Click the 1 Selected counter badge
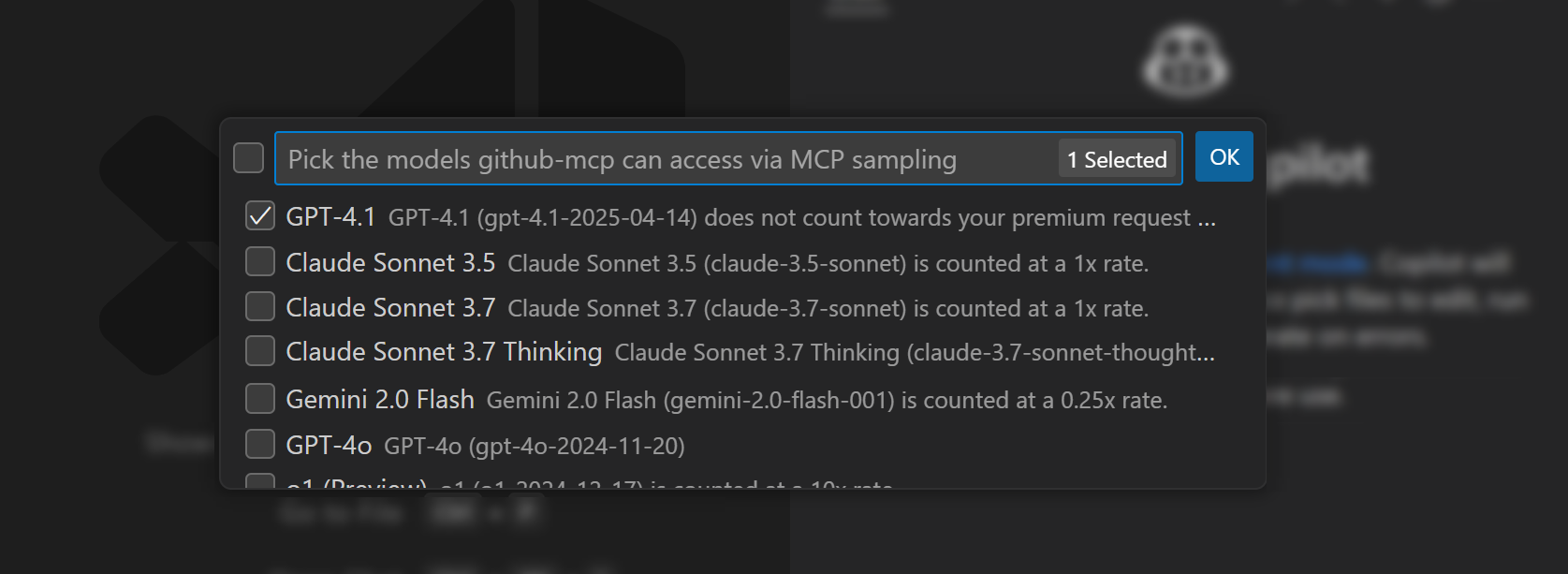Screen dimensions: 1568x574 (1116, 159)
